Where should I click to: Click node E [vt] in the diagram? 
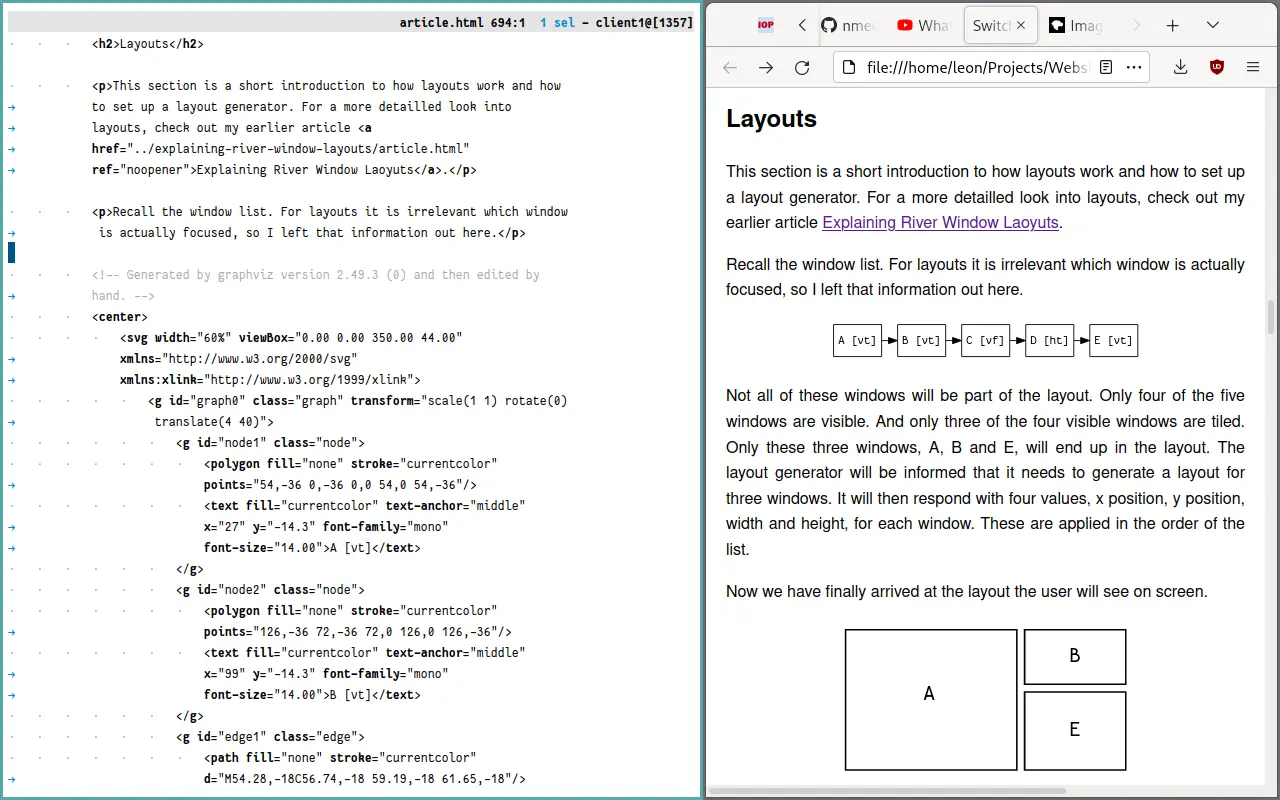point(1113,340)
